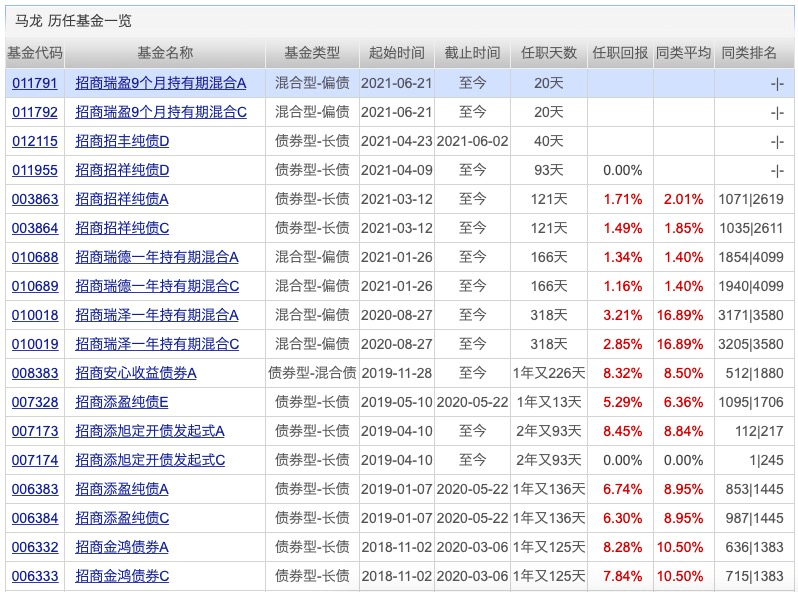
Task: Click fund code 010688
Action: point(34,257)
